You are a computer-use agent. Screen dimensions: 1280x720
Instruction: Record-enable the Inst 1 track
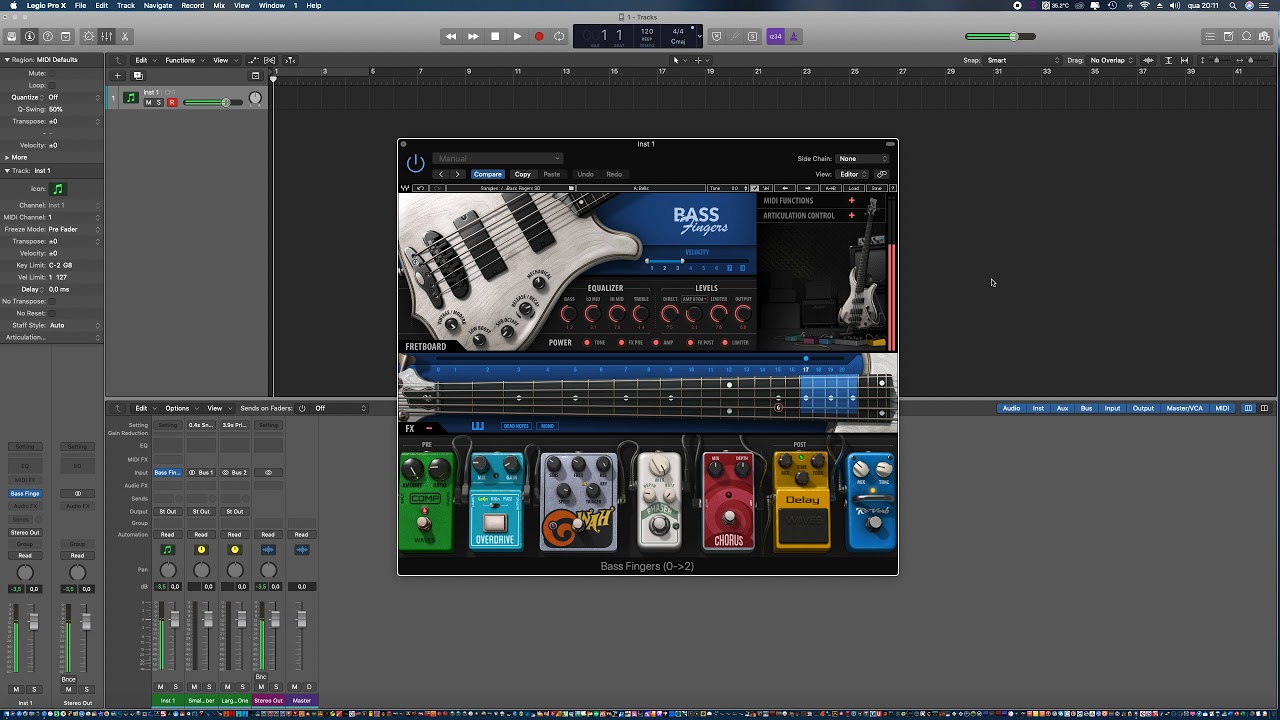172,103
